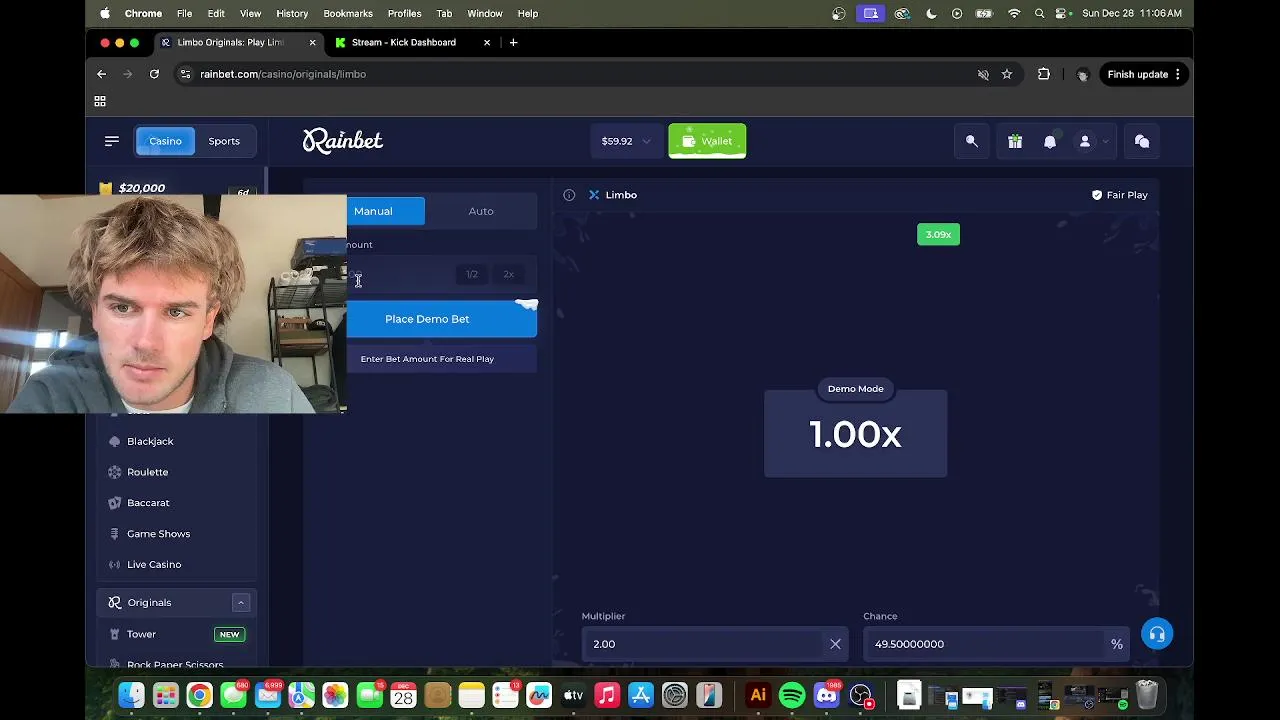Image resolution: width=1280 pixels, height=720 pixels.
Task: Open the chat bubbles icon
Action: click(1142, 141)
